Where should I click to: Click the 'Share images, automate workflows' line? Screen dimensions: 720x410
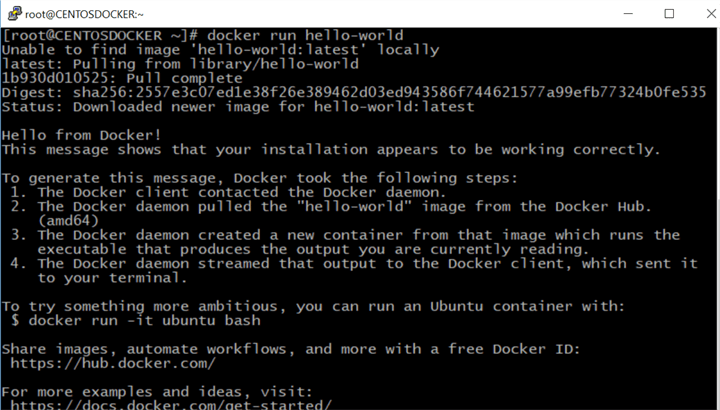coord(291,349)
